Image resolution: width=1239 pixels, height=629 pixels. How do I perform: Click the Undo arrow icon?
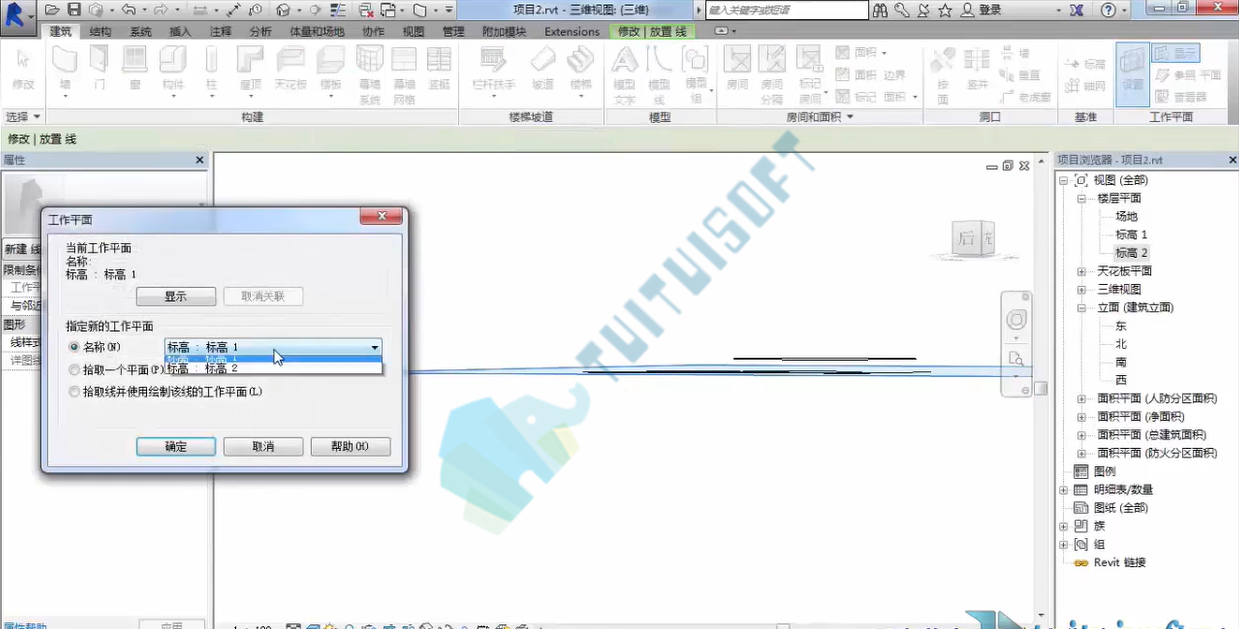[128, 10]
